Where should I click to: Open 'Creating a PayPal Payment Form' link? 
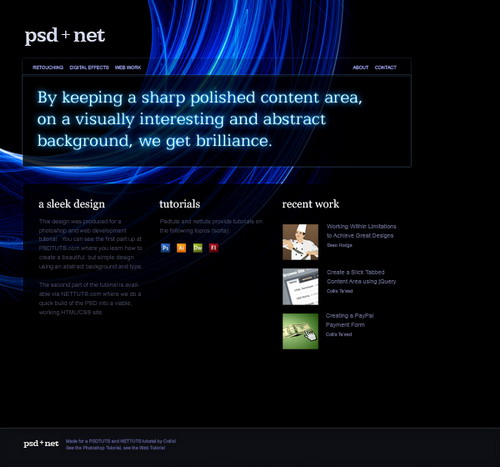coord(350,320)
